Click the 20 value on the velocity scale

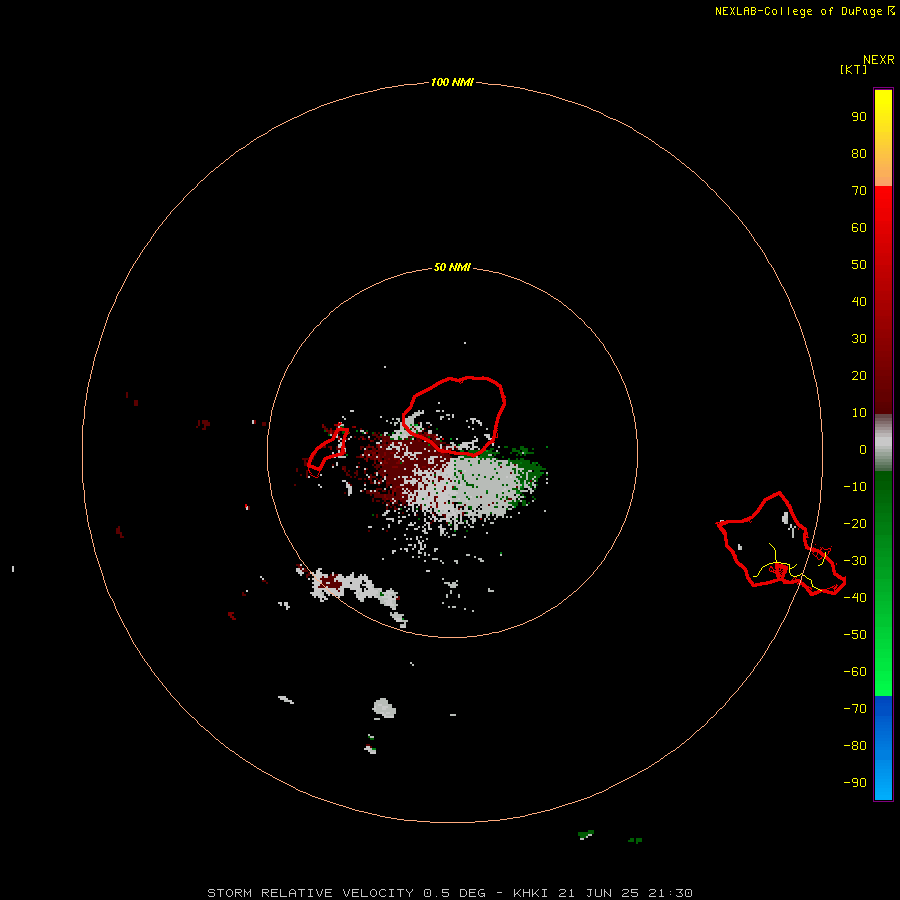(859, 375)
